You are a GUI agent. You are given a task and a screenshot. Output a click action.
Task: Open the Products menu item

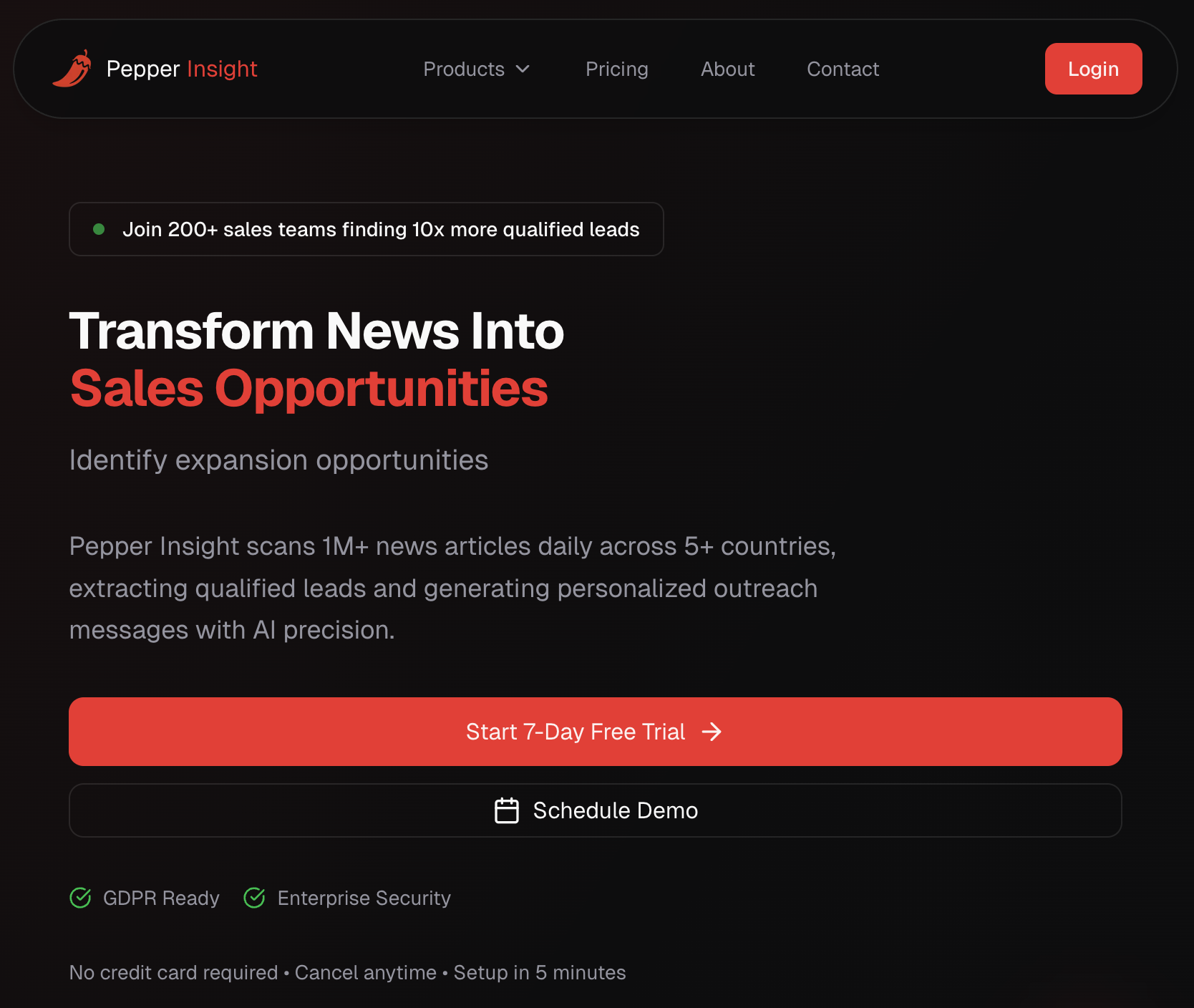[x=476, y=69]
